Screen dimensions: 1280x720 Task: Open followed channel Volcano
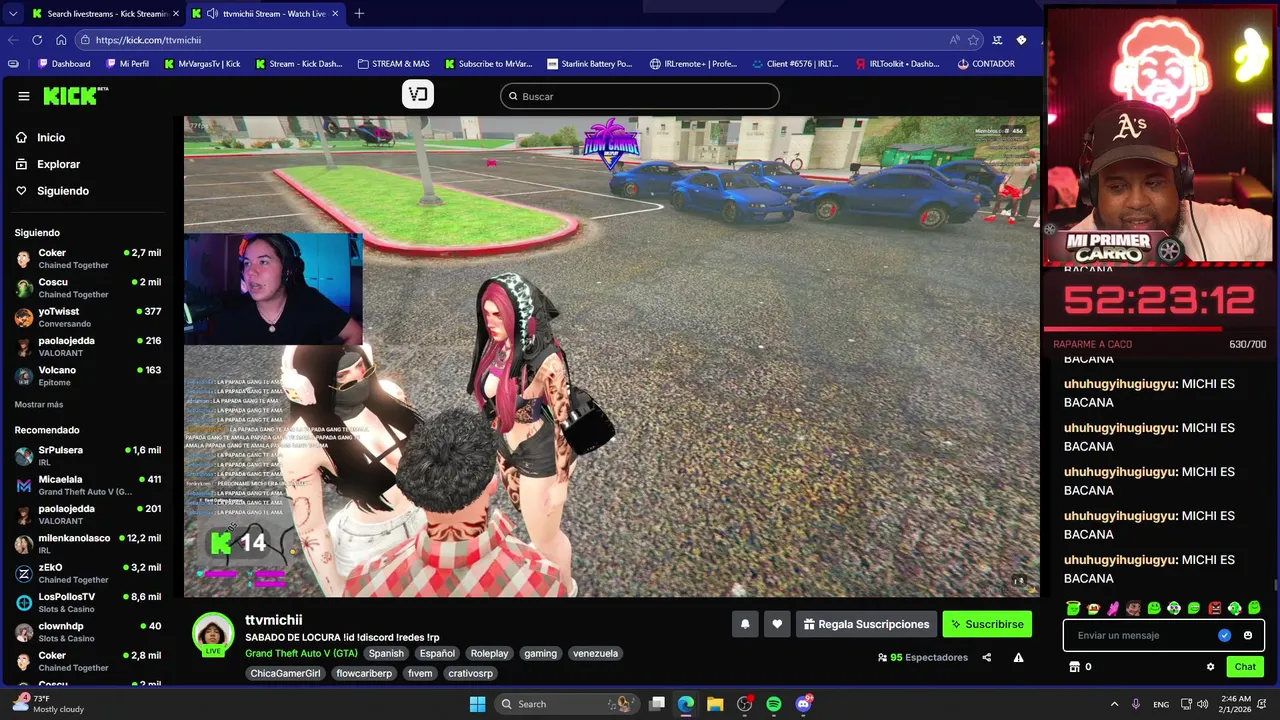[88, 376]
